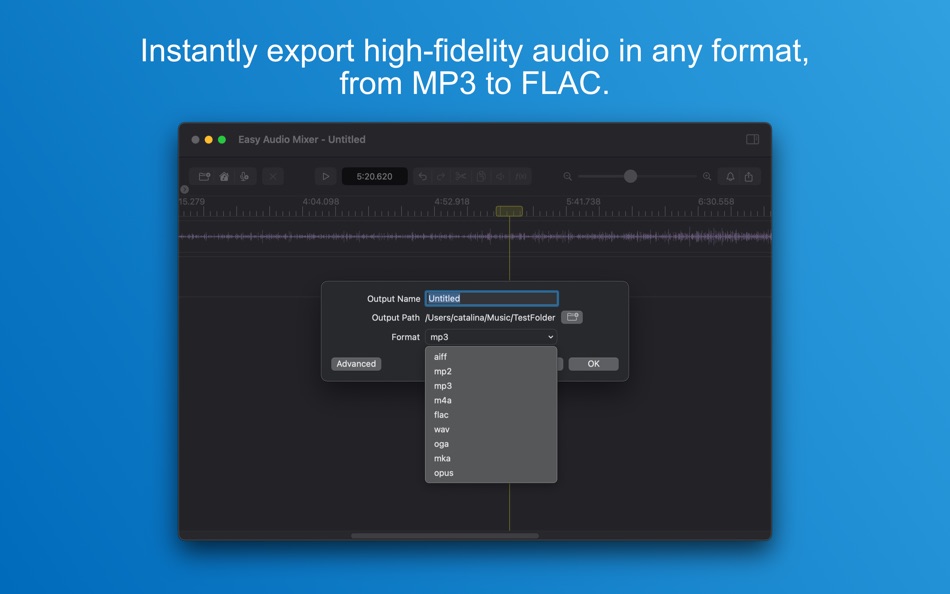The width and height of the screenshot is (950, 594).
Task: Redo the last undone edit
Action: click(x=441, y=176)
